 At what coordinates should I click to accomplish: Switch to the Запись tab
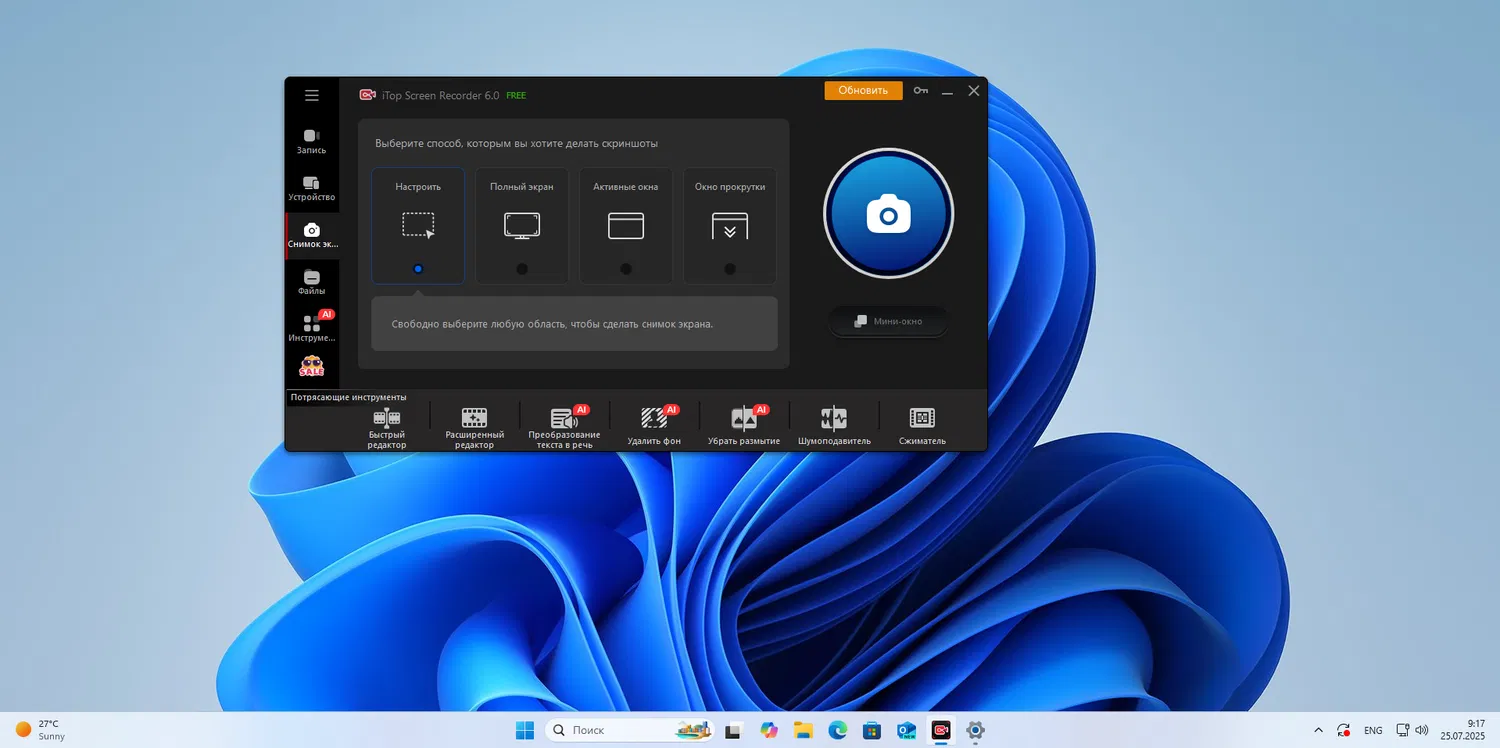311,141
